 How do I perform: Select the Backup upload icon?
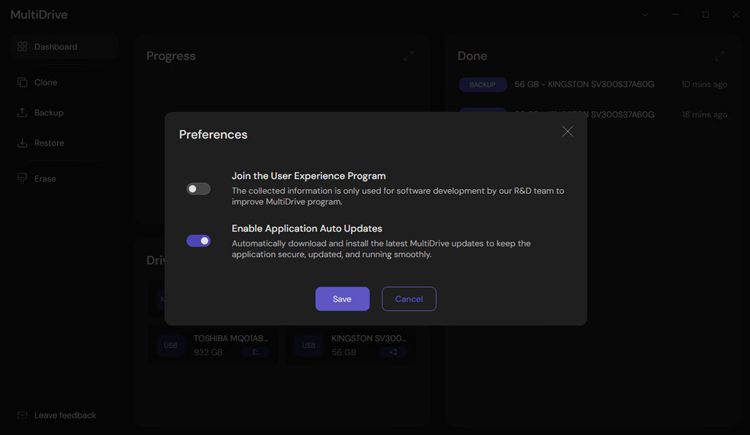point(22,112)
